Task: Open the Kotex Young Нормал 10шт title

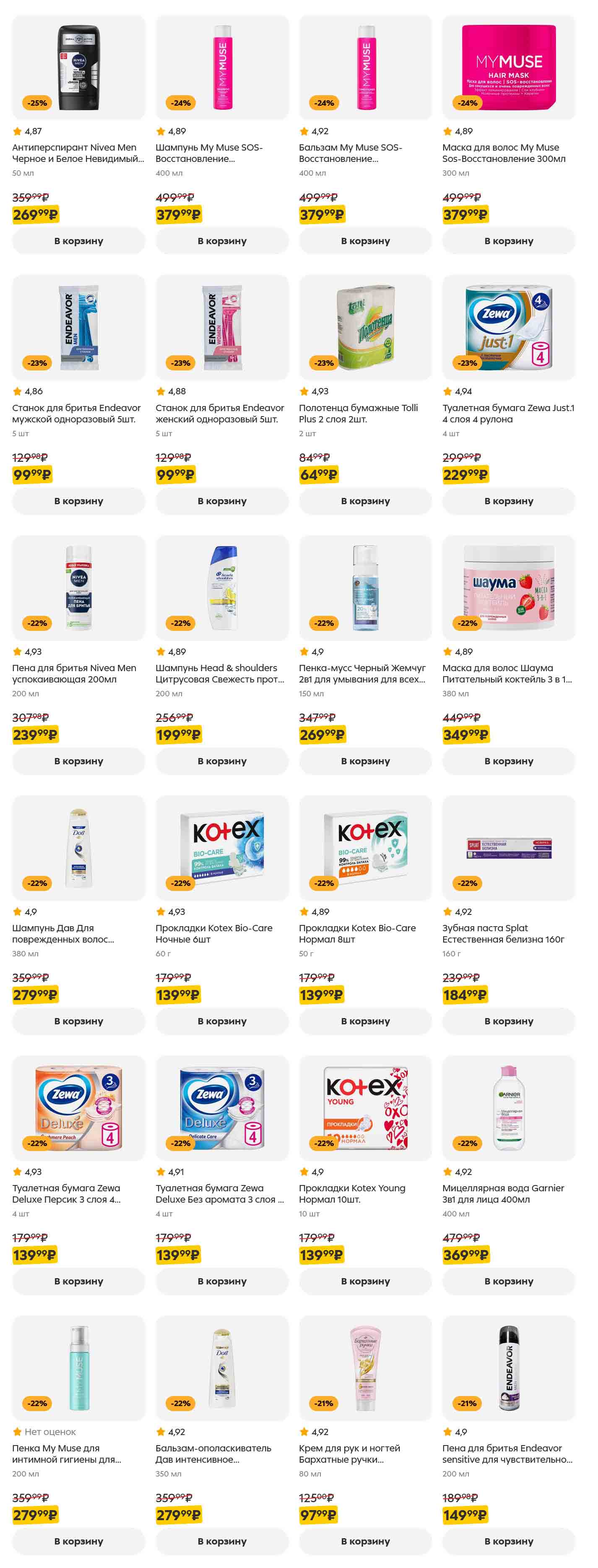Action: [x=351, y=1194]
